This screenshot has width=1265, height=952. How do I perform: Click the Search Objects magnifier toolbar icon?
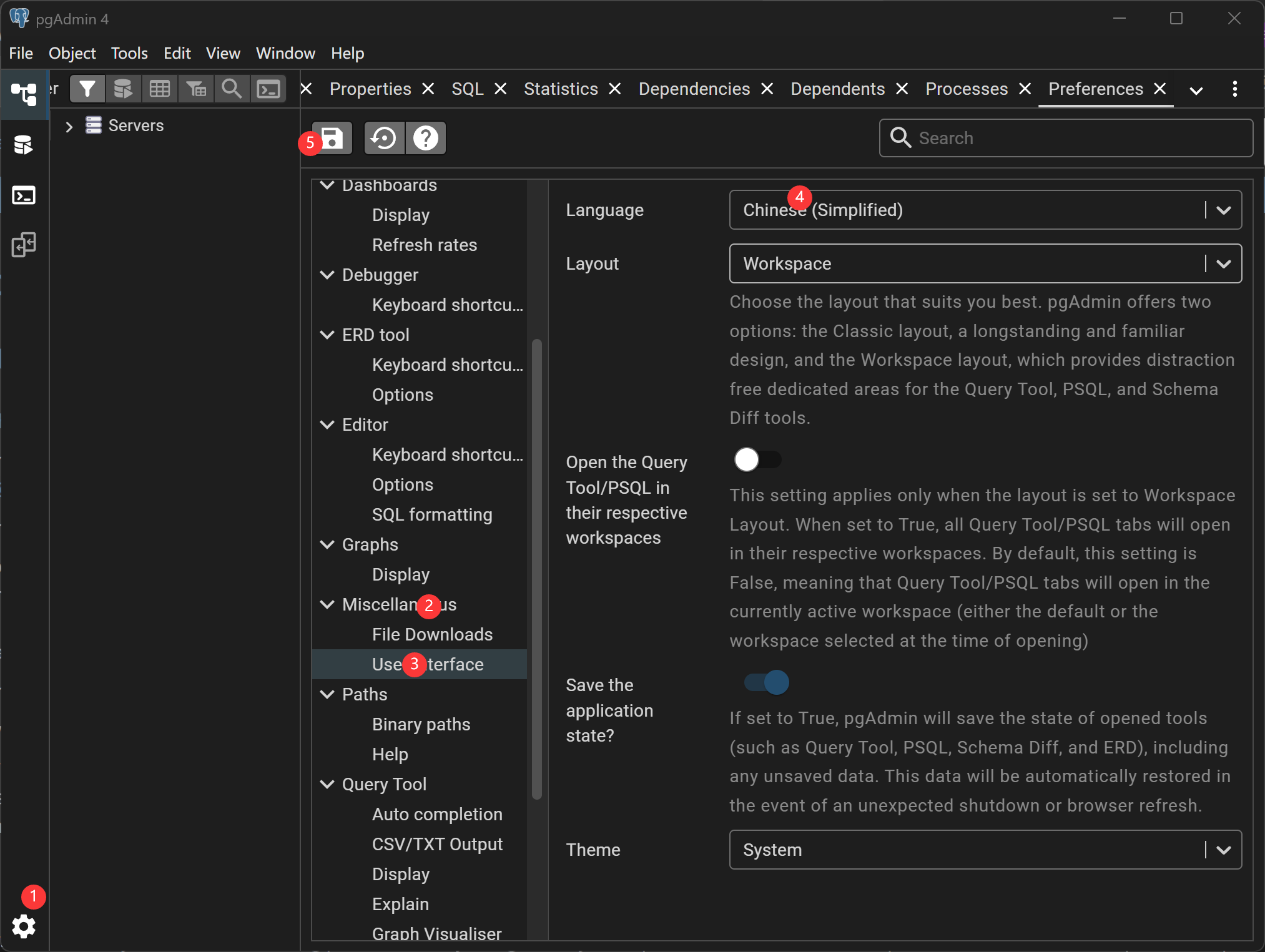[x=232, y=89]
